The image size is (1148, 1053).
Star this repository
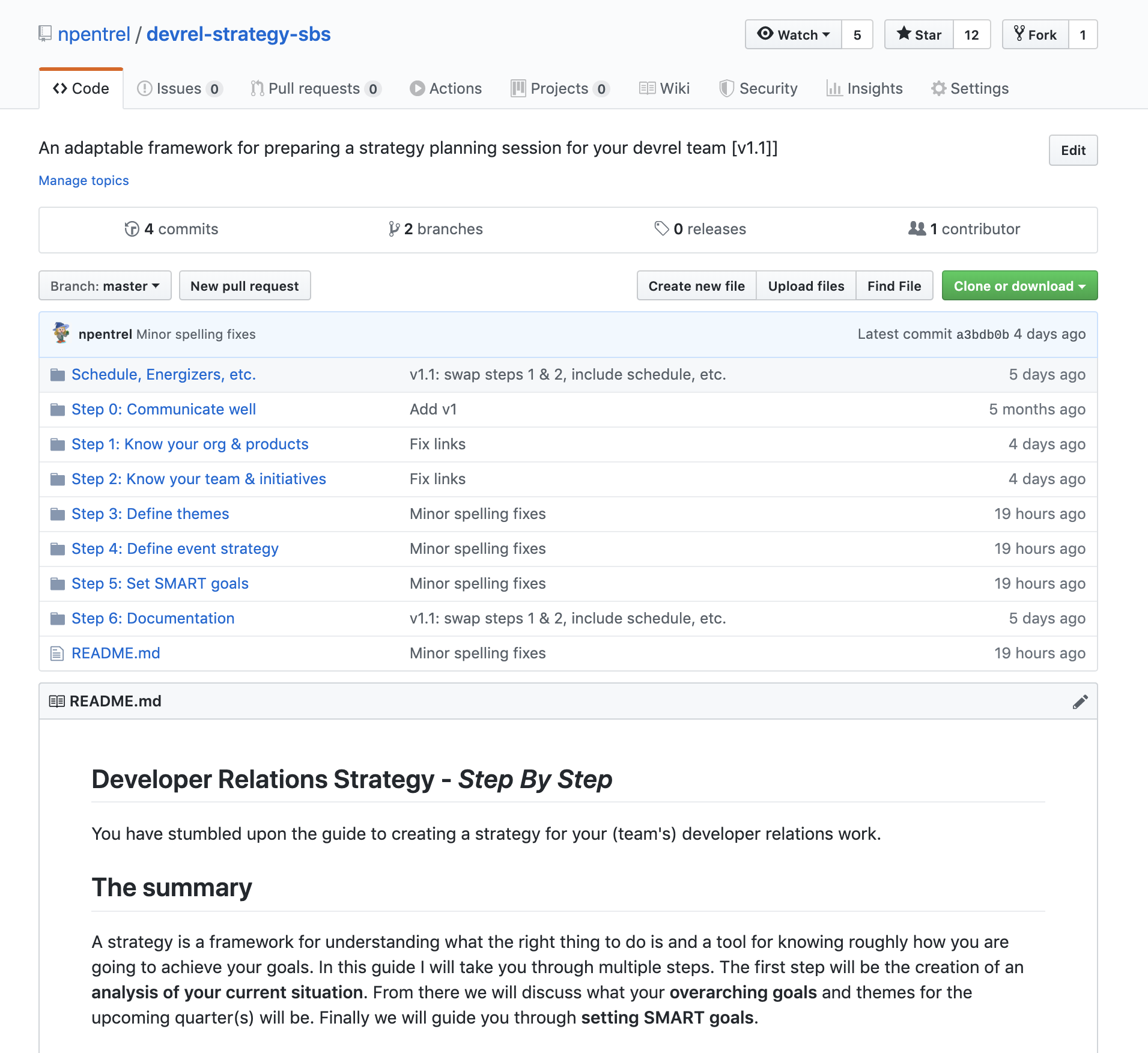click(918, 34)
